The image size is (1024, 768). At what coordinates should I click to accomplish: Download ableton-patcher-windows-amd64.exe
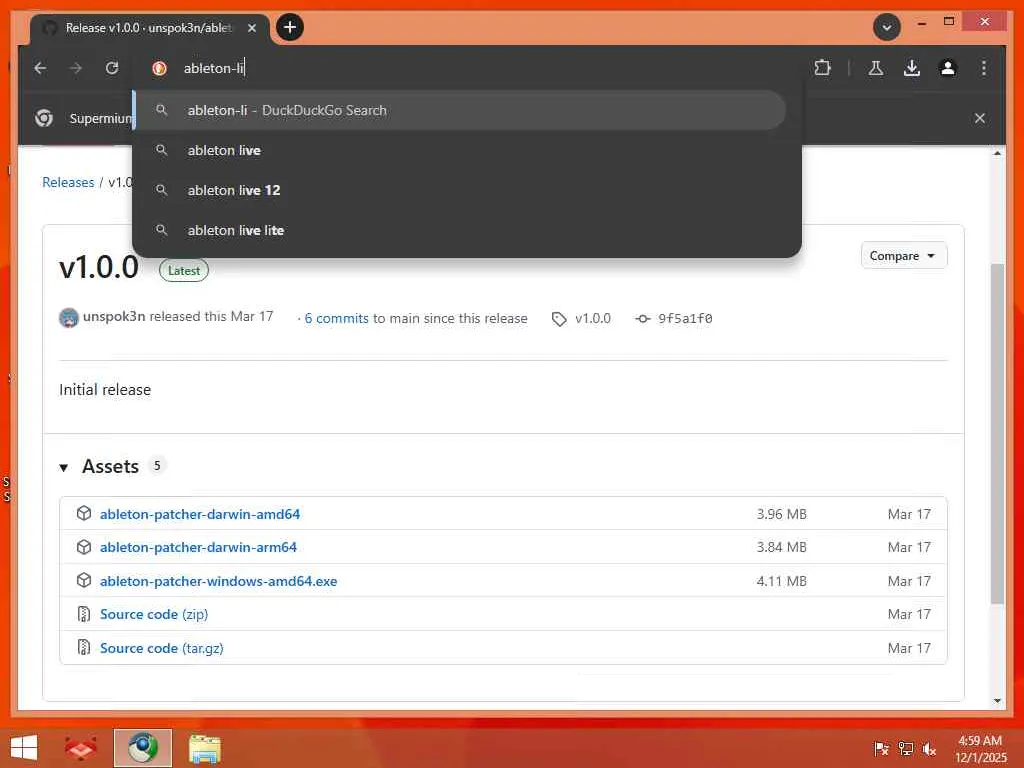219,581
